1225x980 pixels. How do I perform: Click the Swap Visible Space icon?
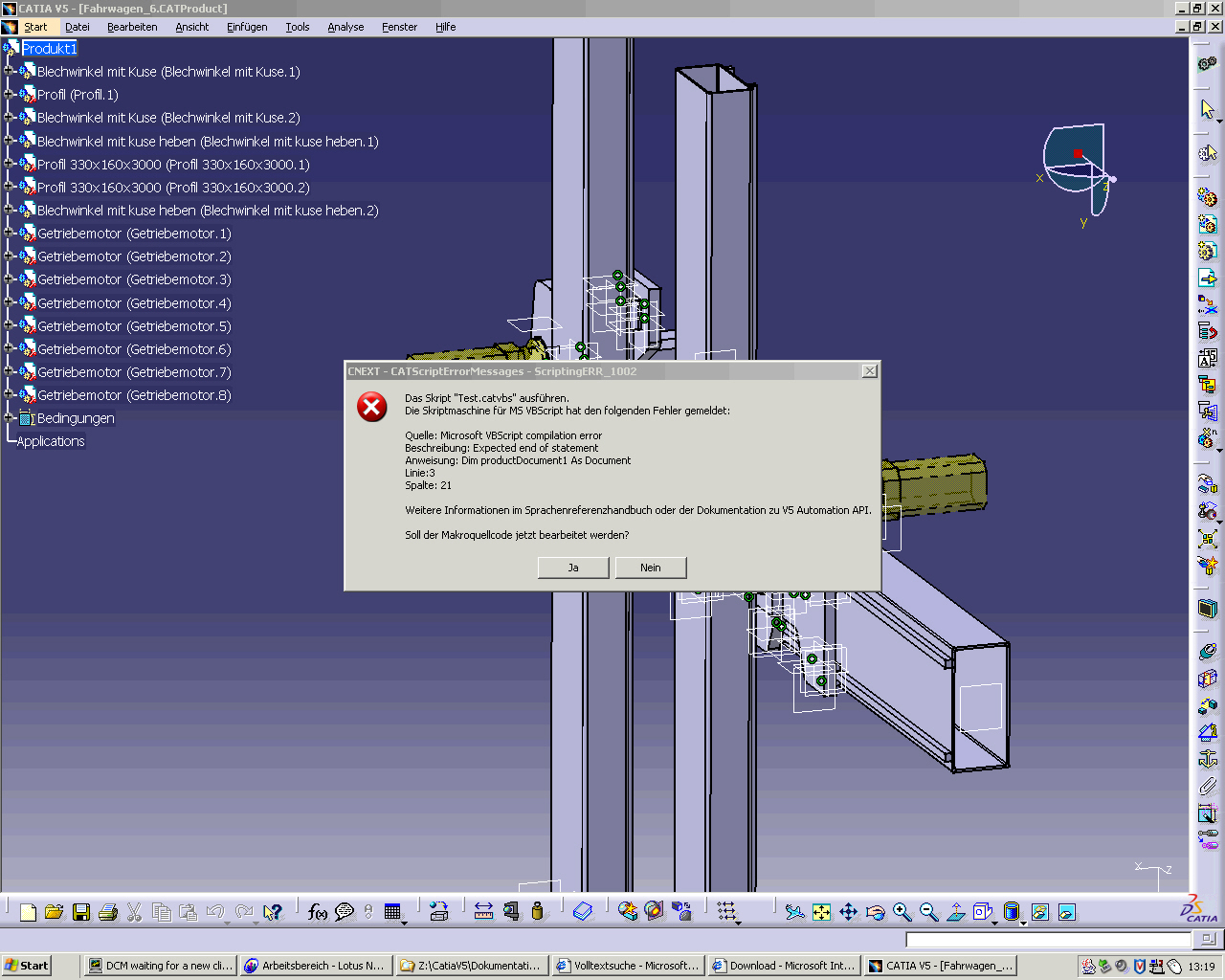click(x=1066, y=912)
